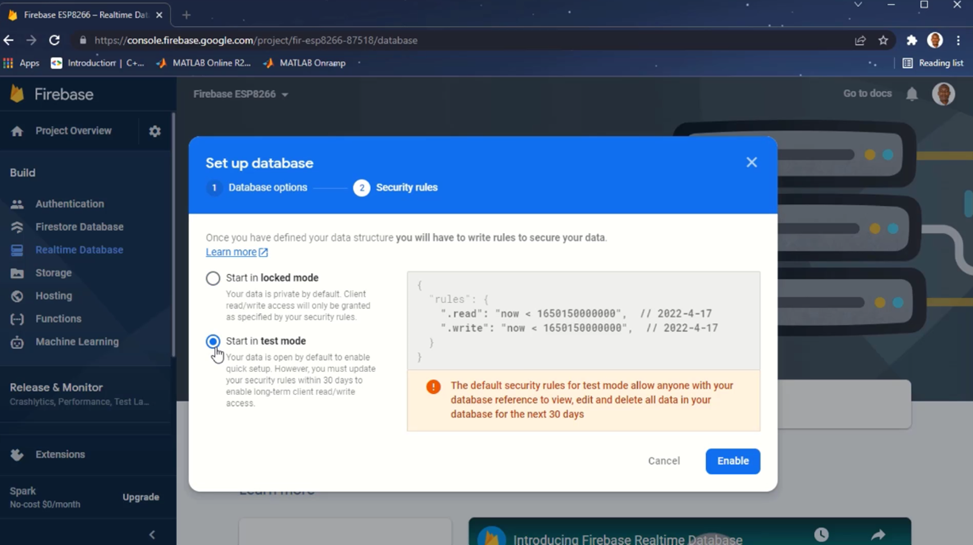Image resolution: width=973 pixels, height=545 pixels.
Task: Open the Firebase ESP8266 project dropdown
Action: [241, 94]
